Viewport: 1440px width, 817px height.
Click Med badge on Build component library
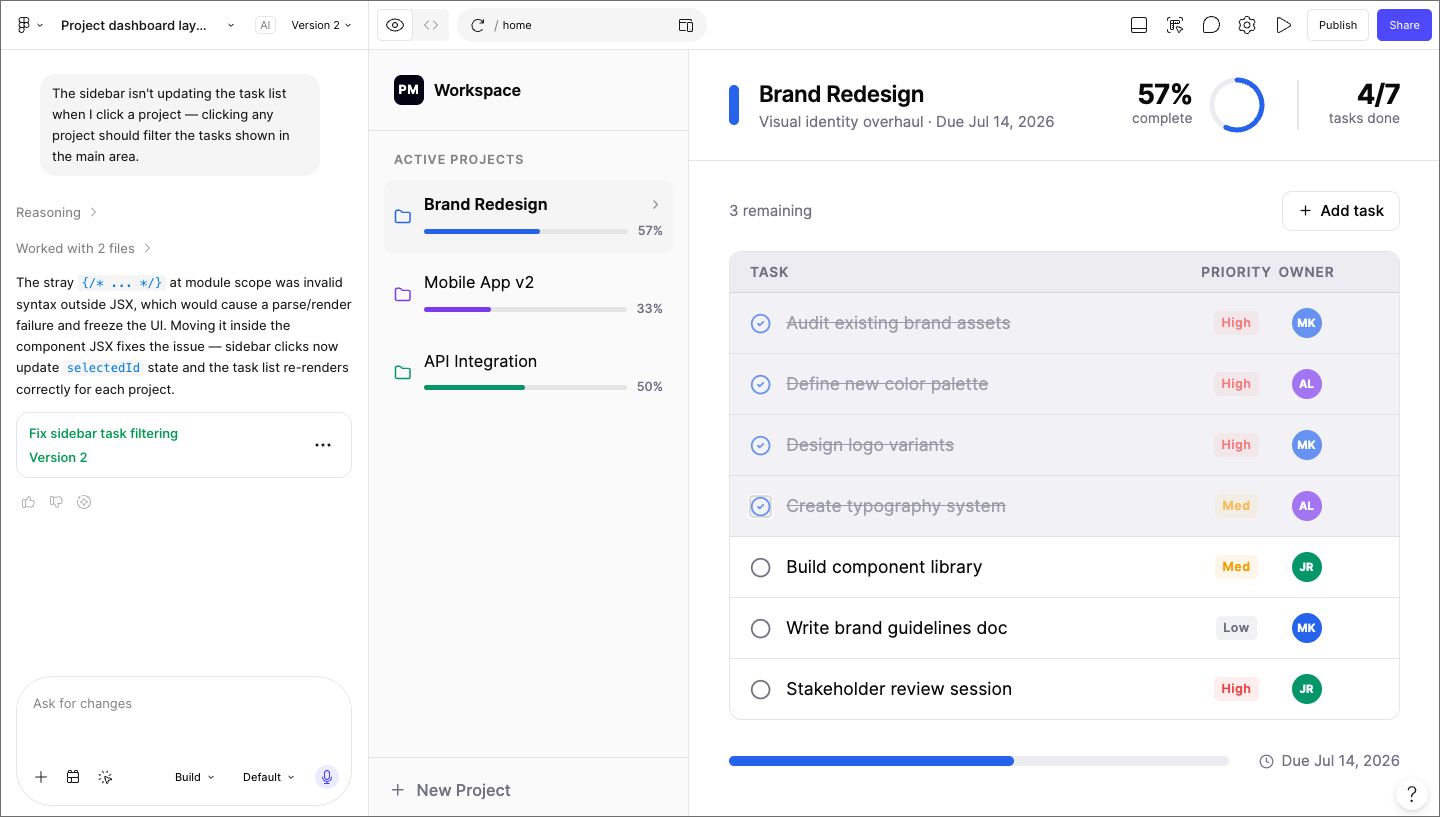click(x=1236, y=567)
